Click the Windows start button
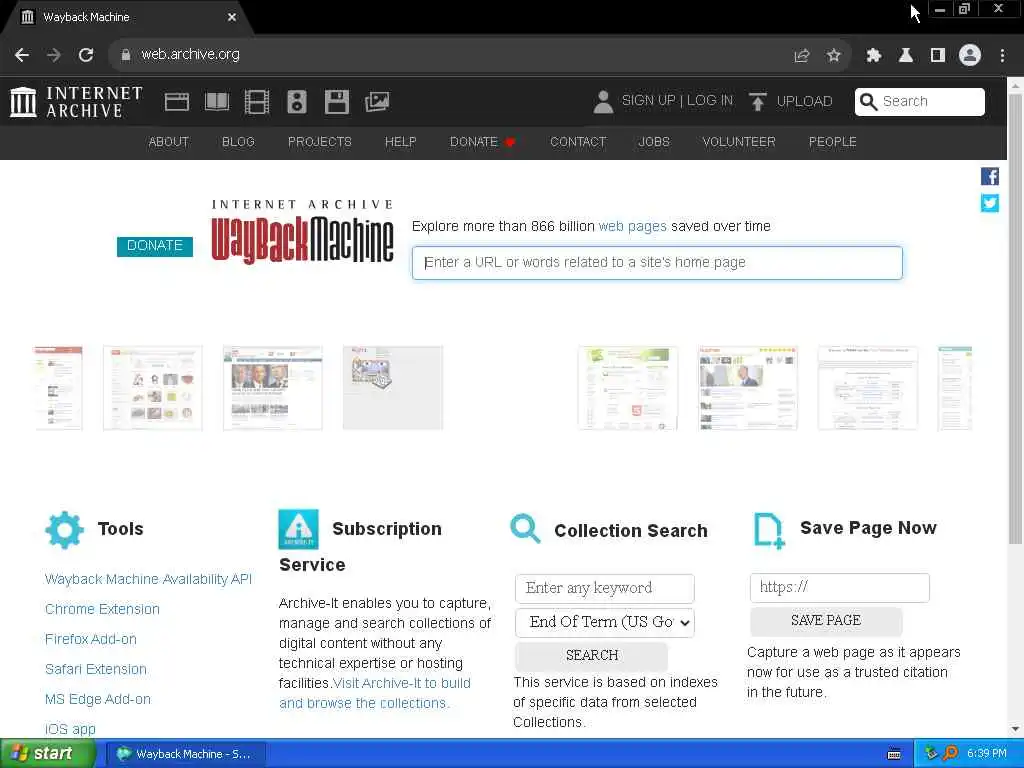Image resolution: width=1024 pixels, height=768 pixels. [46, 754]
